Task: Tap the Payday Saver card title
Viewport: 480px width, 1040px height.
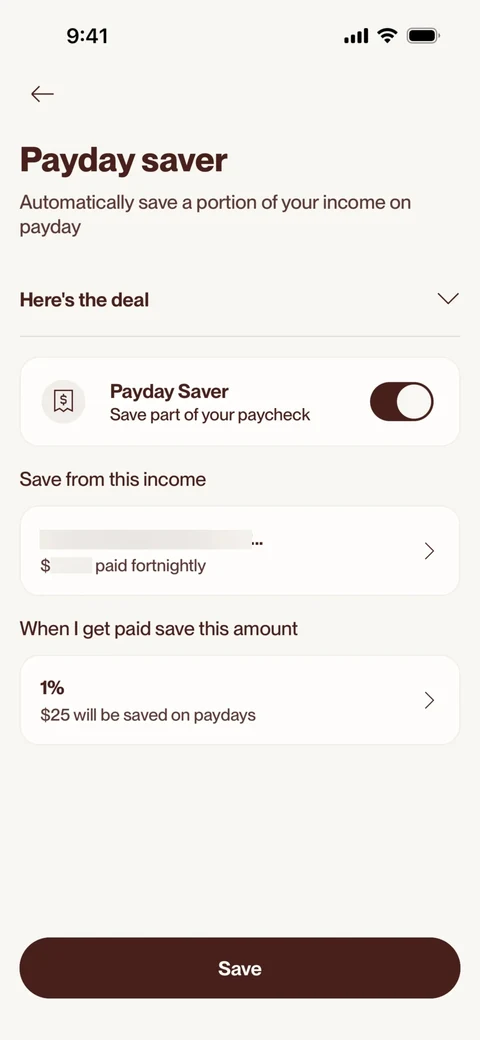Action: point(169,391)
